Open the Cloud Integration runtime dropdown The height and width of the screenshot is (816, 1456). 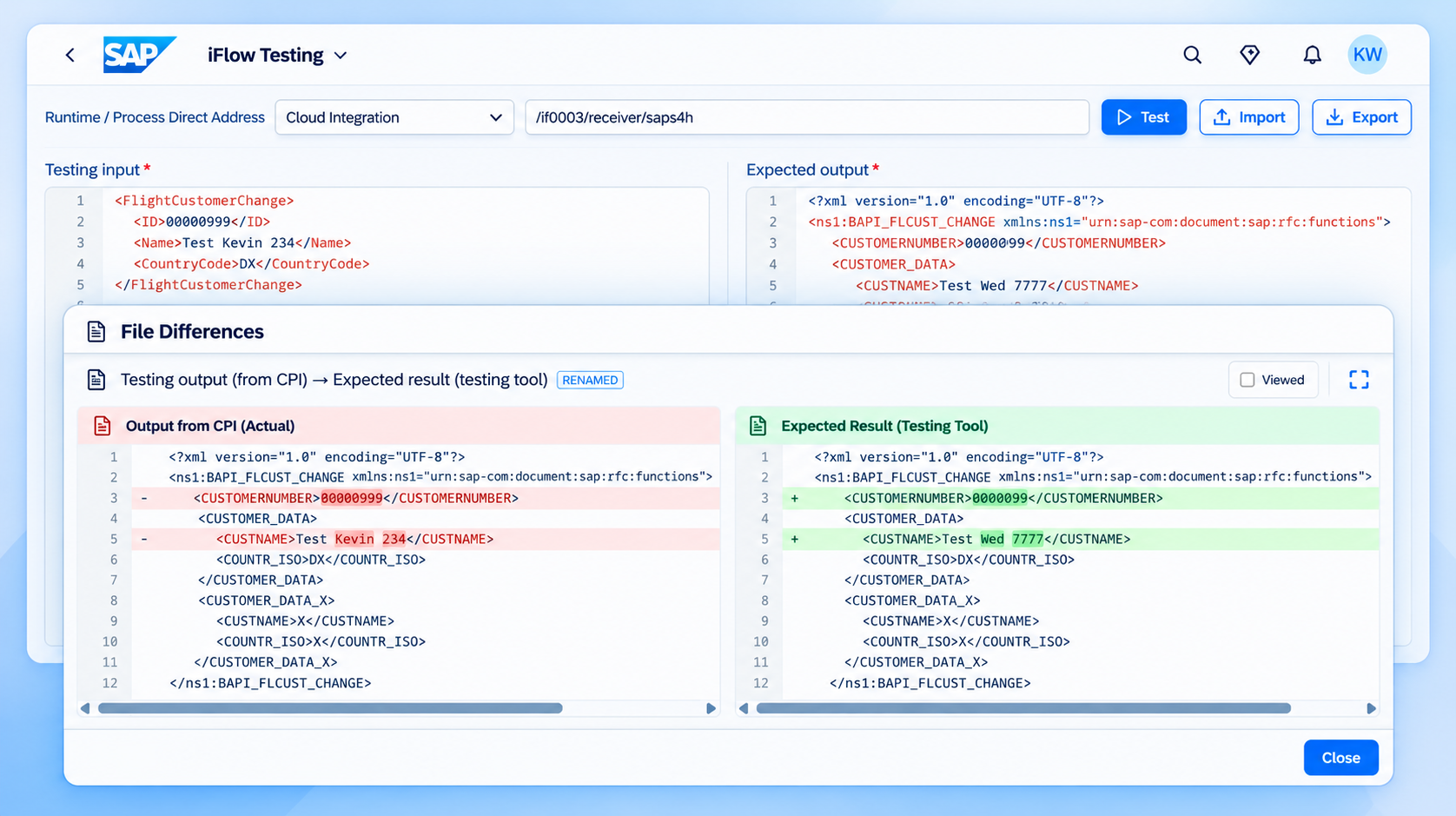click(394, 117)
